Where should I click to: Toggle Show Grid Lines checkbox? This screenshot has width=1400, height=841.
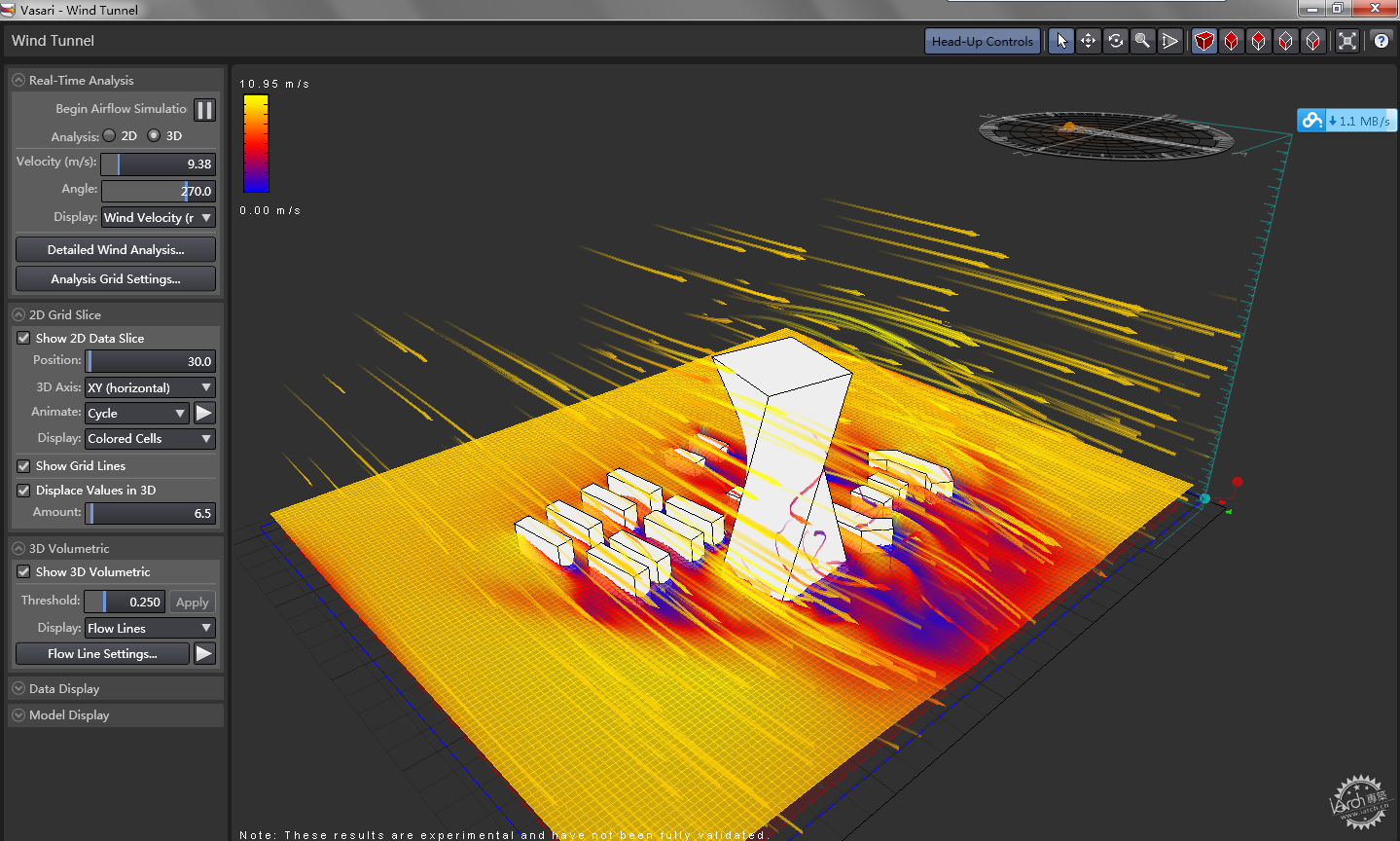tap(23, 465)
